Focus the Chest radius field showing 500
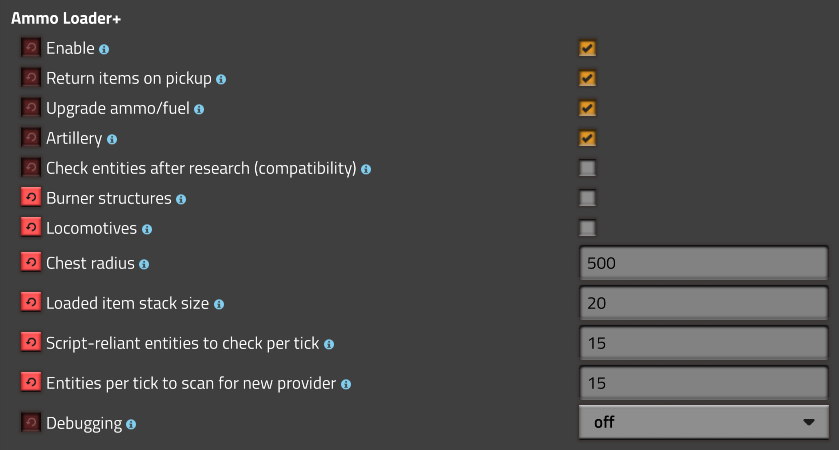 point(704,263)
